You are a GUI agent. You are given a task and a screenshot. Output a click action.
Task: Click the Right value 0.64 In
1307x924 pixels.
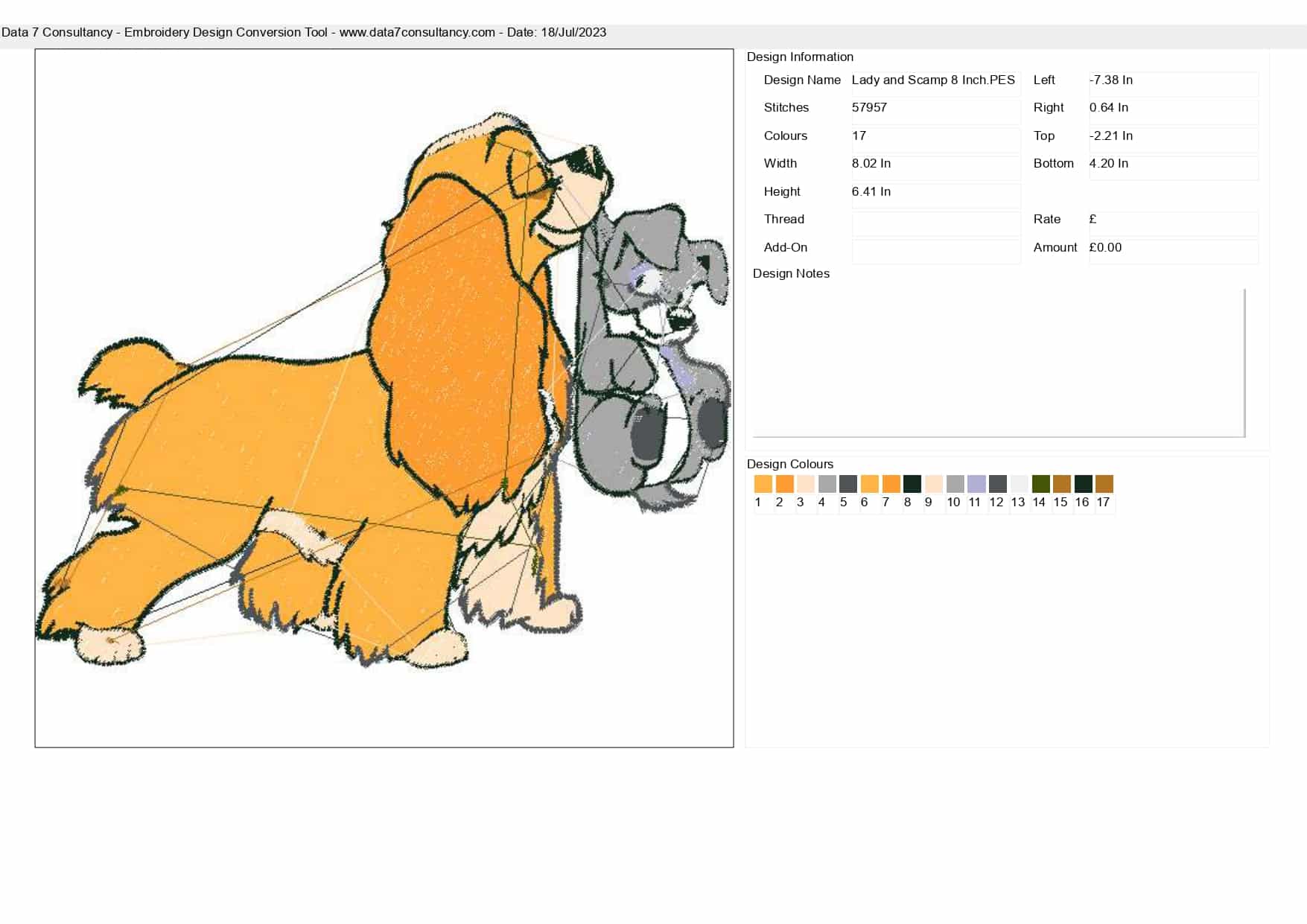[x=1173, y=112]
